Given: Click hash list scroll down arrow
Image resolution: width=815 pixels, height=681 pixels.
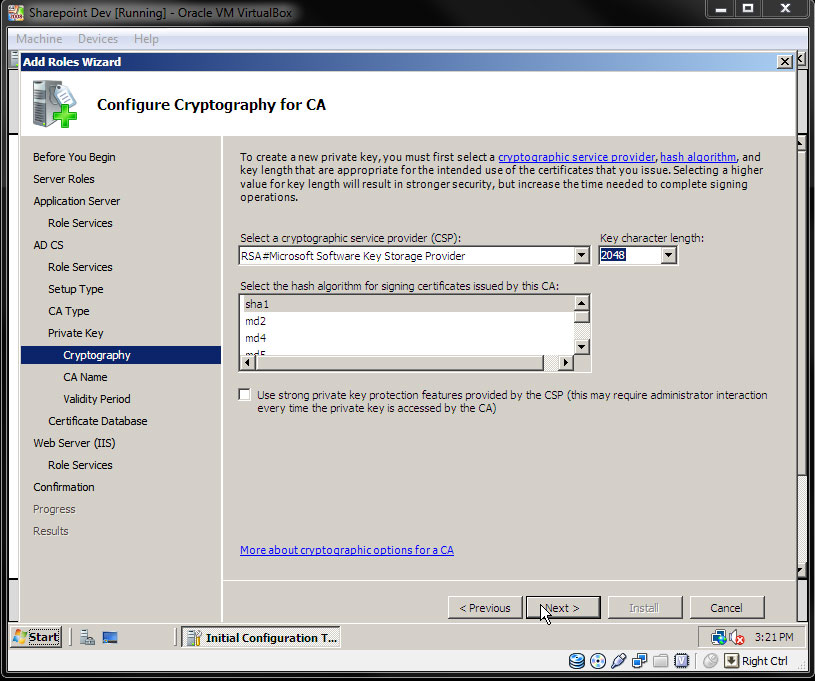Looking at the screenshot, I should click(x=582, y=346).
